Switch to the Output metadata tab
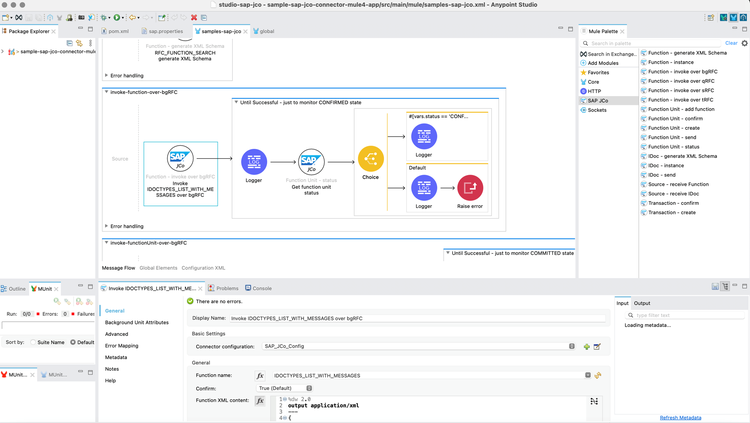The width and height of the screenshot is (750, 423). pos(642,303)
